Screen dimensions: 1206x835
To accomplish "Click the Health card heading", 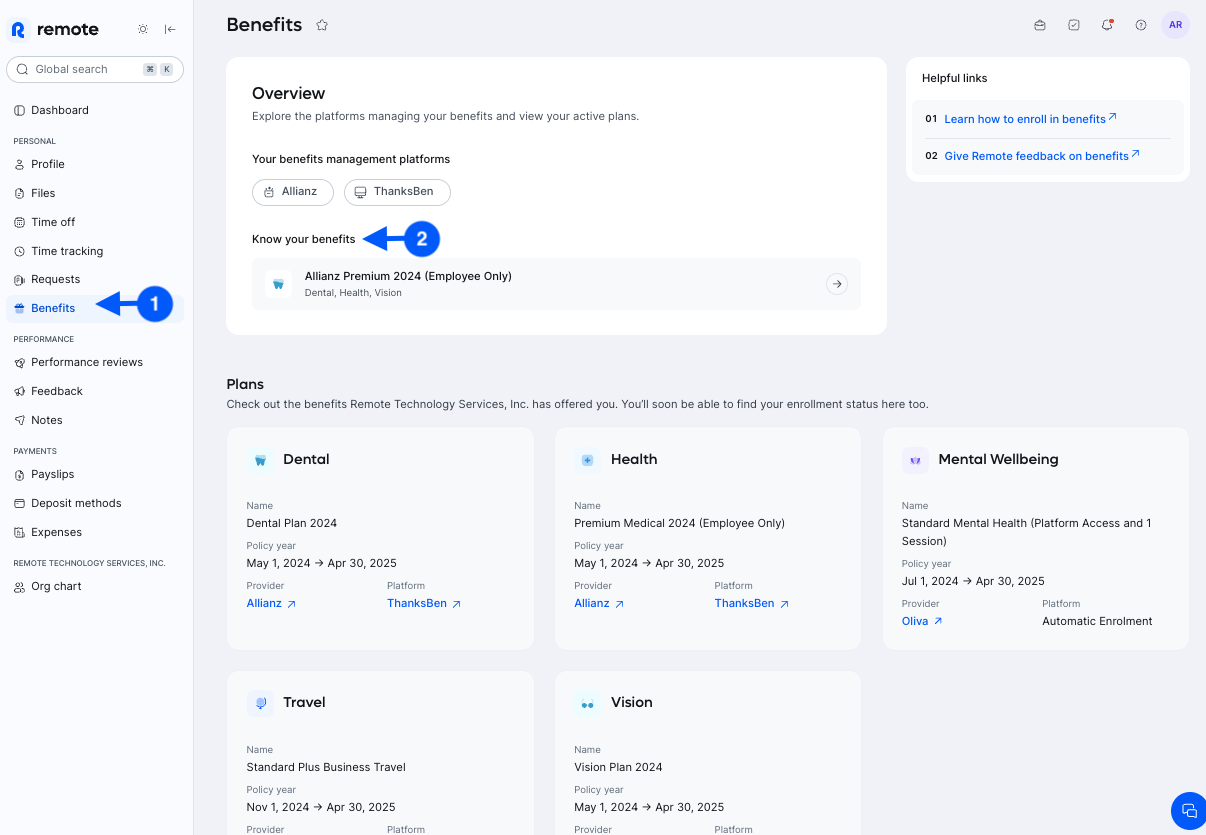I will tap(634, 460).
